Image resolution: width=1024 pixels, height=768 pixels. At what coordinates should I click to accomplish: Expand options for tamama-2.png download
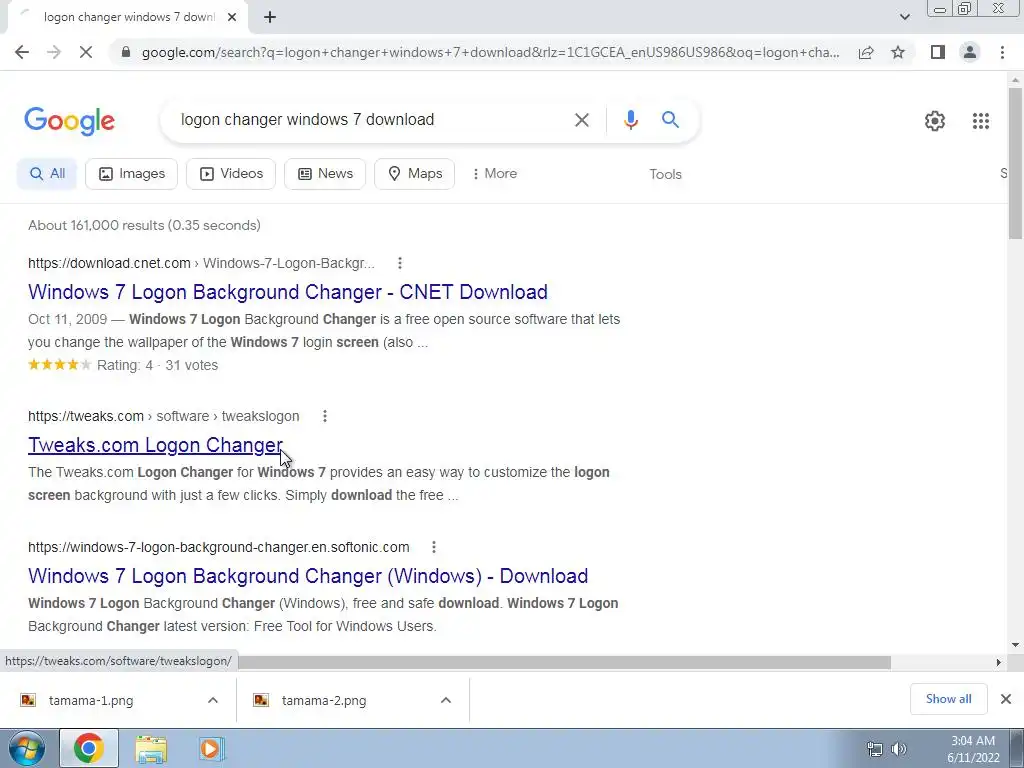(x=446, y=700)
